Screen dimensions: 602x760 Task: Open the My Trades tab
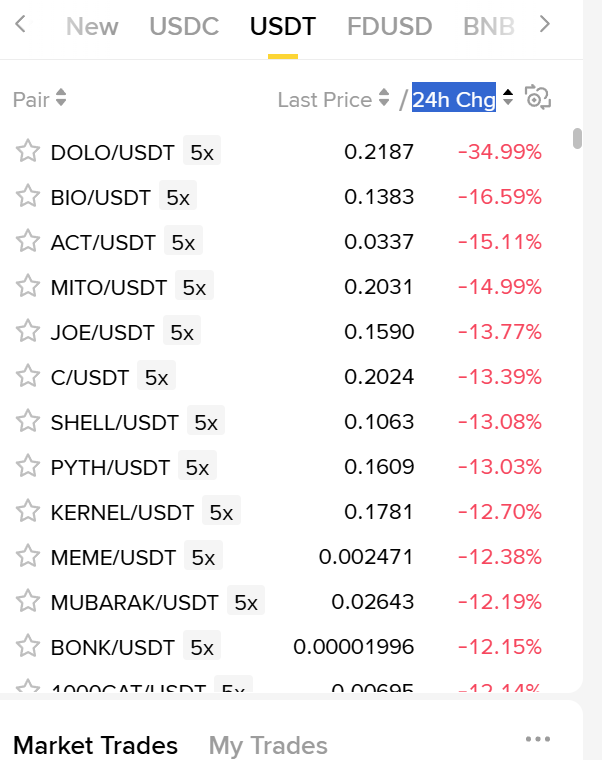268,745
